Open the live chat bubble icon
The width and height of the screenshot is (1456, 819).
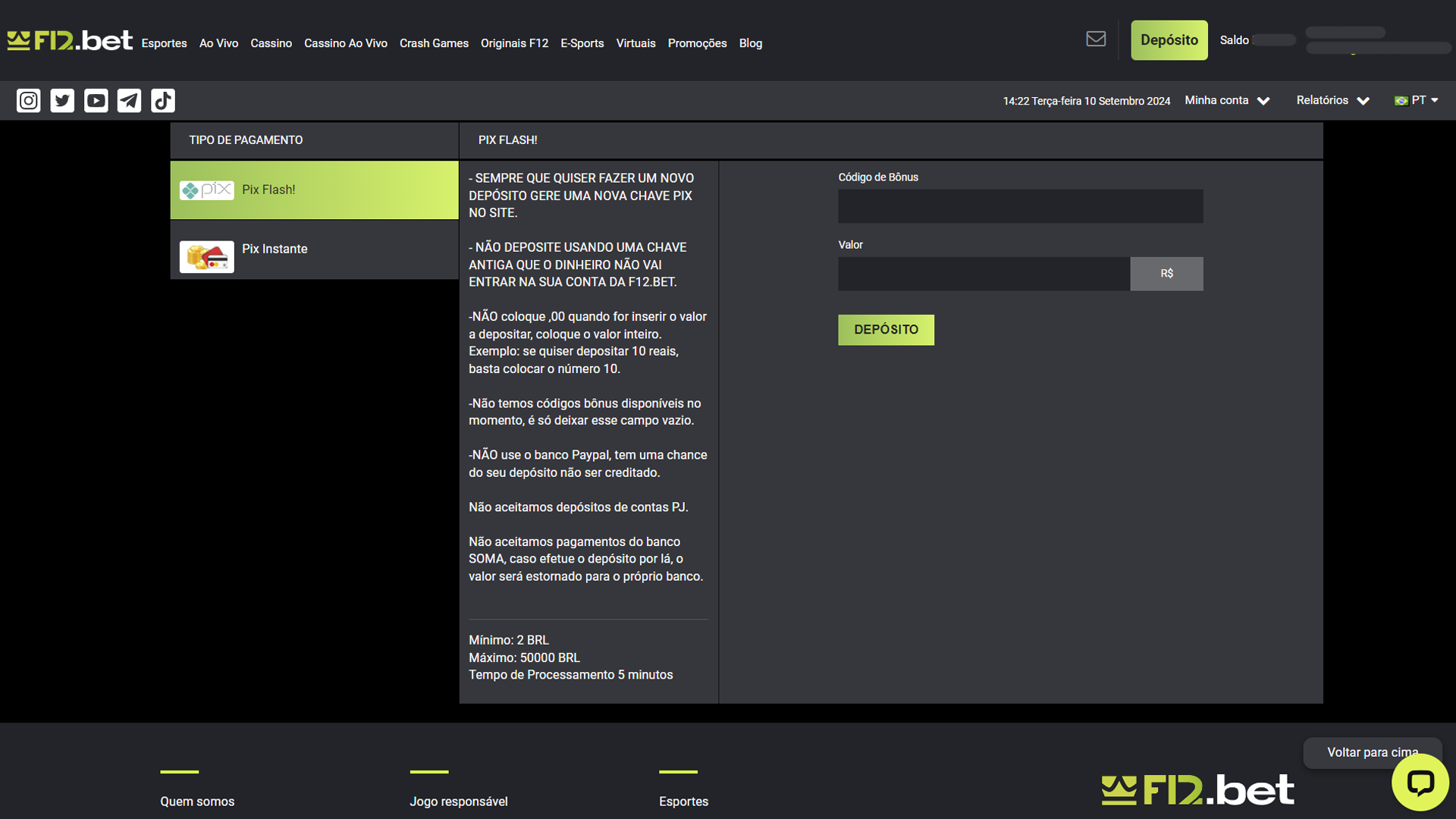1420,783
